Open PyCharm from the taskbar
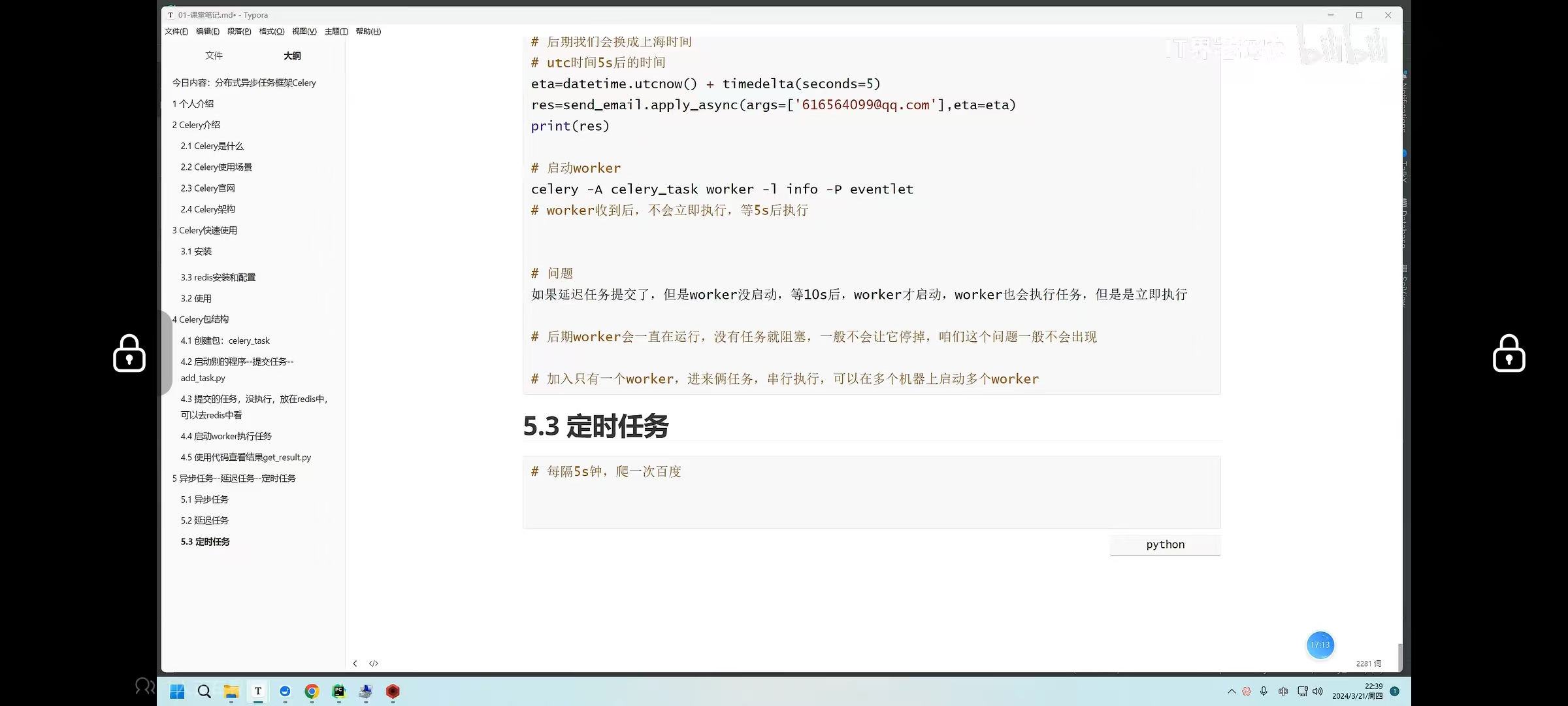The width and height of the screenshot is (1568, 706). tap(338, 691)
